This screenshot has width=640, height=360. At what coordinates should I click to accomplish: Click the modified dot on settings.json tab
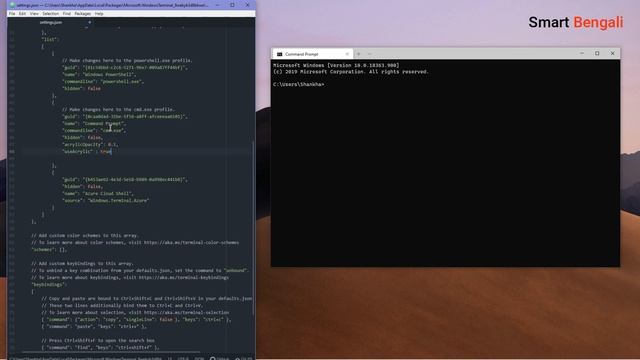pos(89,22)
